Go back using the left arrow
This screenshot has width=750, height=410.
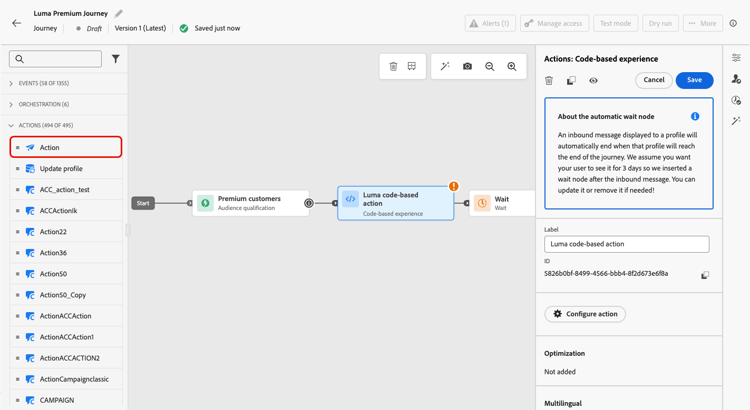coord(17,23)
